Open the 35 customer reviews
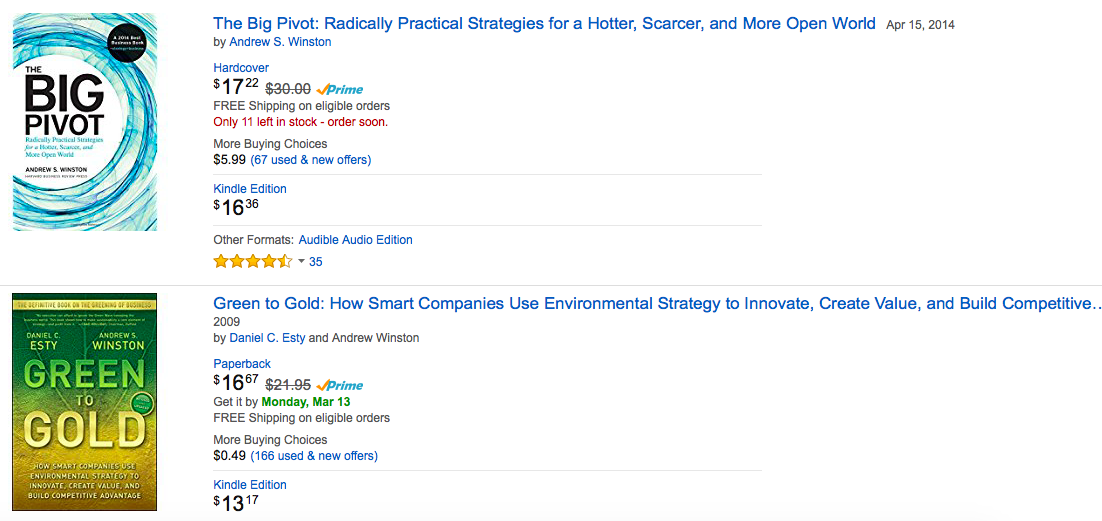 click(x=316, y=262)
